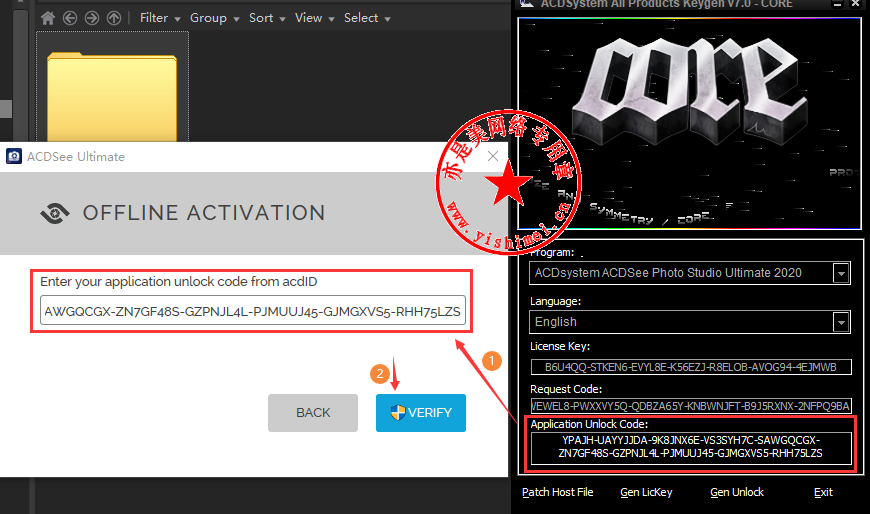The width and height of the screenshot is (870, 514).
Task: Click the Request Code field in keygen
Action: tap(691, 406)
